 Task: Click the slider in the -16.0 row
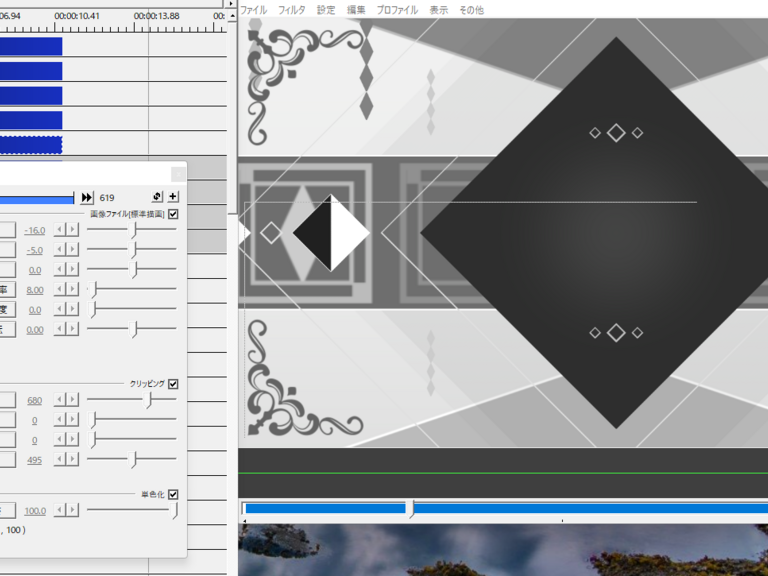[x=132, y=229]
